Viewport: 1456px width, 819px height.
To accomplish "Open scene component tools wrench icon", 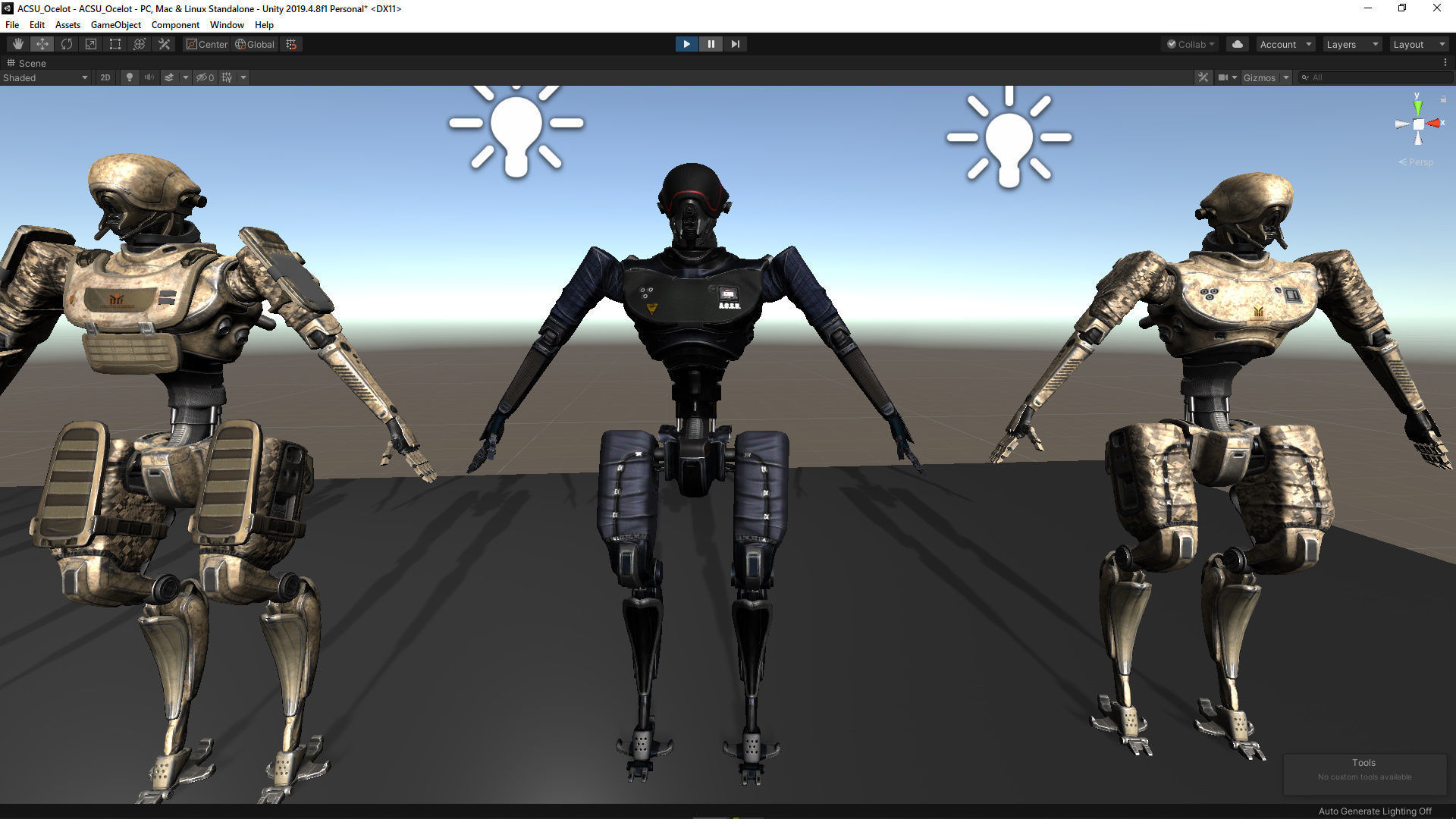I will (x=1203, y=77).
